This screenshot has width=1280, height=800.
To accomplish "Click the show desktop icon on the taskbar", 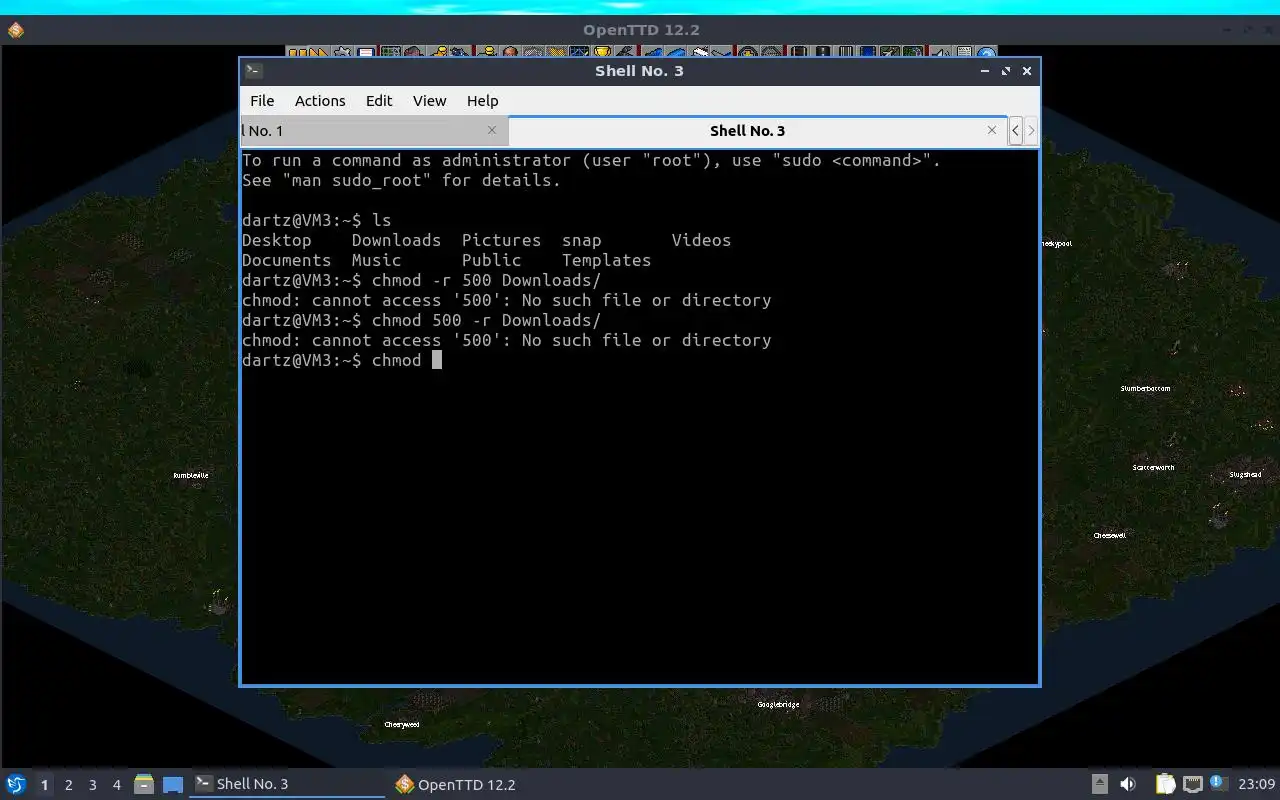I will [x=173, y=785].
